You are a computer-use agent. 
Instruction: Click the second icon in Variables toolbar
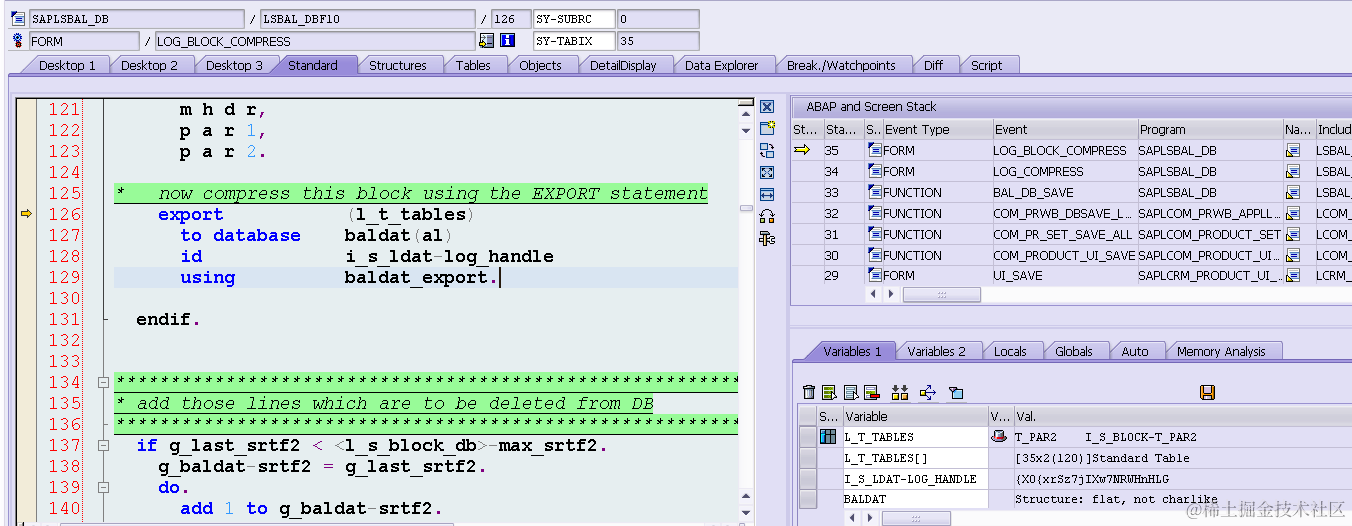click(x=830, y=393)
